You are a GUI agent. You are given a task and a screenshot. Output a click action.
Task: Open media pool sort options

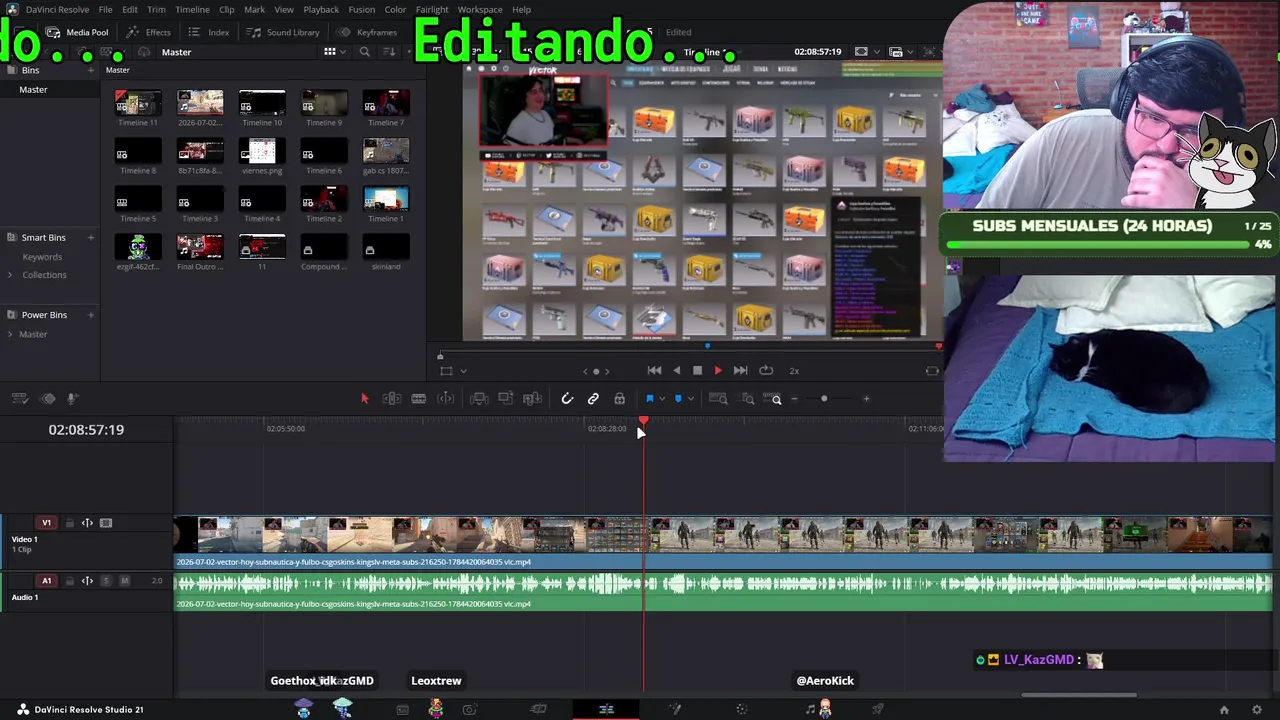(x=390, y=52)
